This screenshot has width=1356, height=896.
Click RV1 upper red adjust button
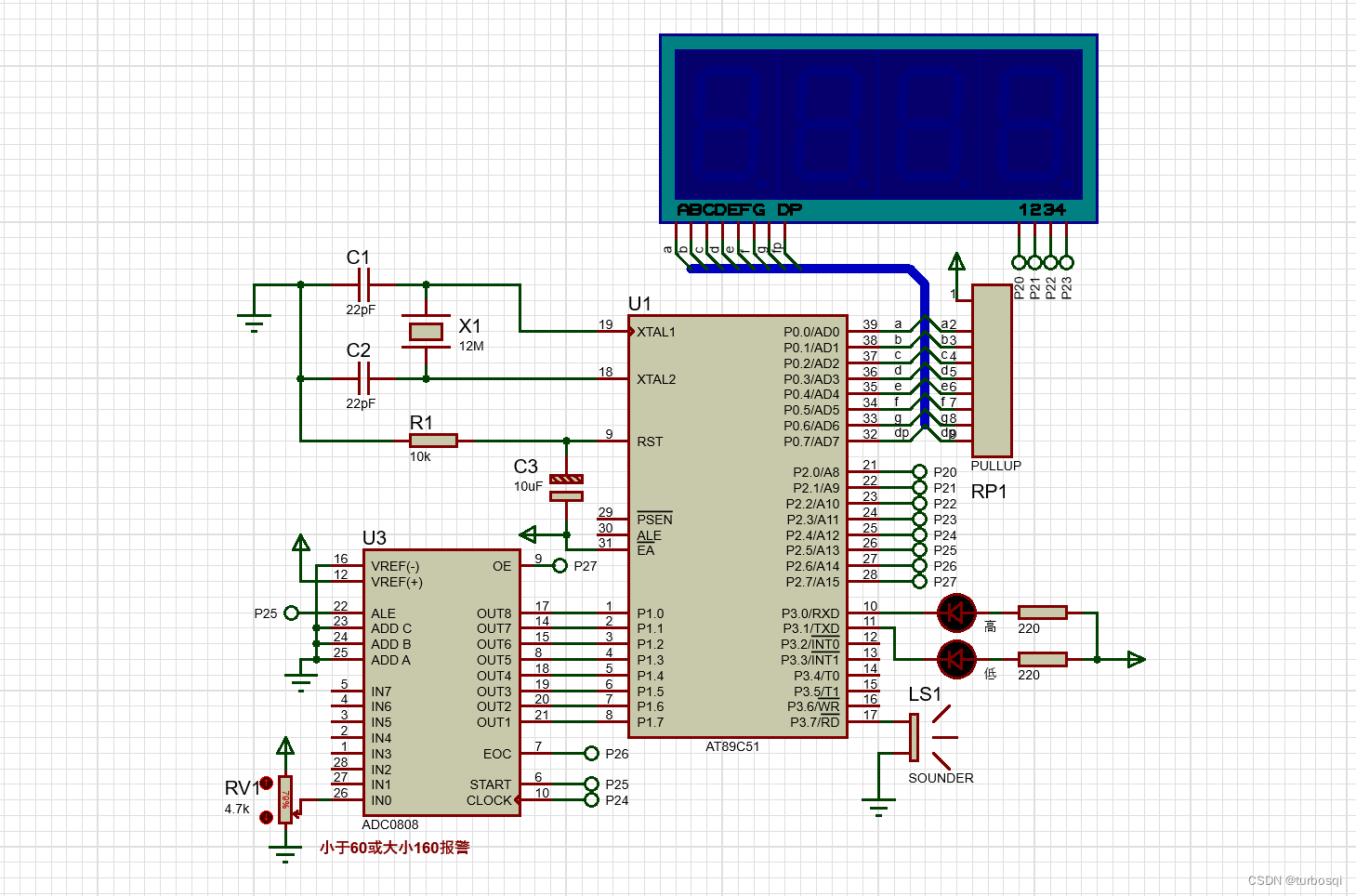point(266,783)
